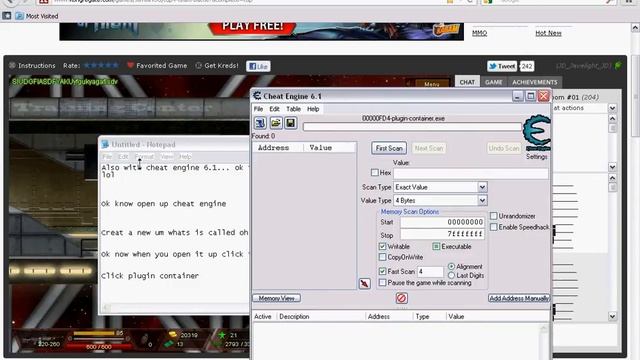Image resolution: width=640 pixels, height=360 pixels.
Task: Click the Type column header in address table
Action: [430, 316]
